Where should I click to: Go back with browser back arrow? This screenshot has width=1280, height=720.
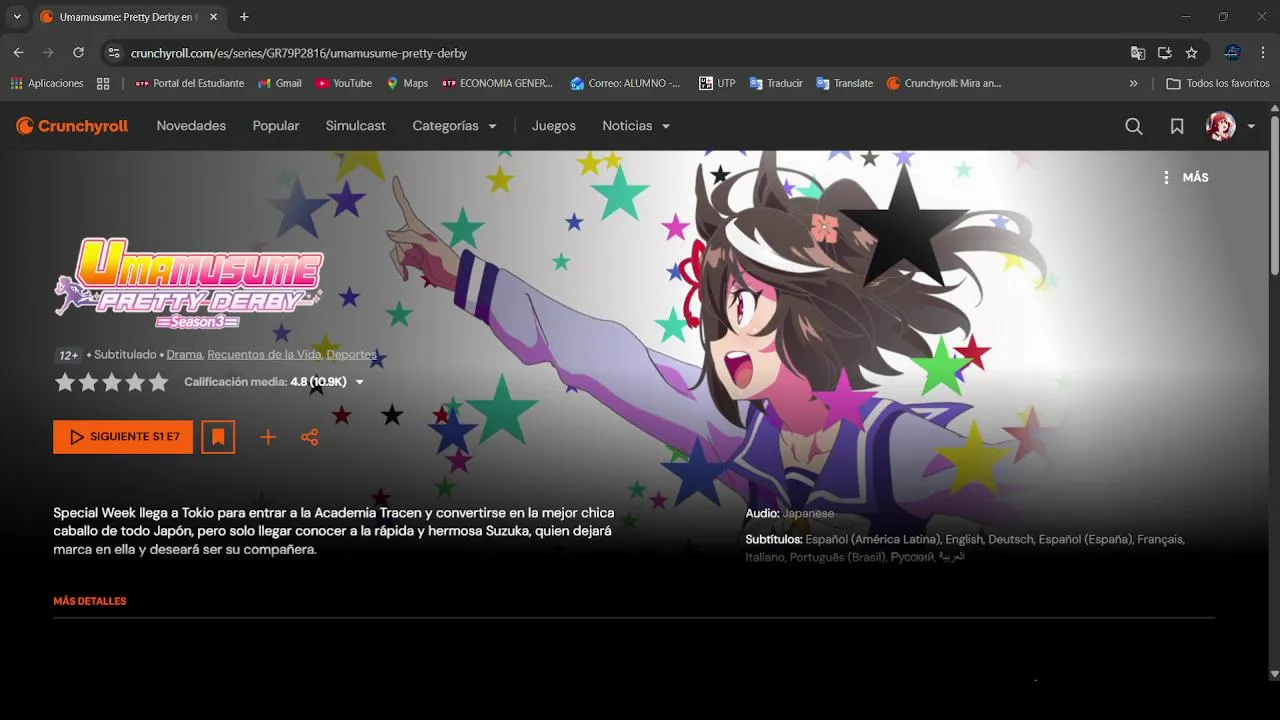pyautogui.click(x=18, y=53)
